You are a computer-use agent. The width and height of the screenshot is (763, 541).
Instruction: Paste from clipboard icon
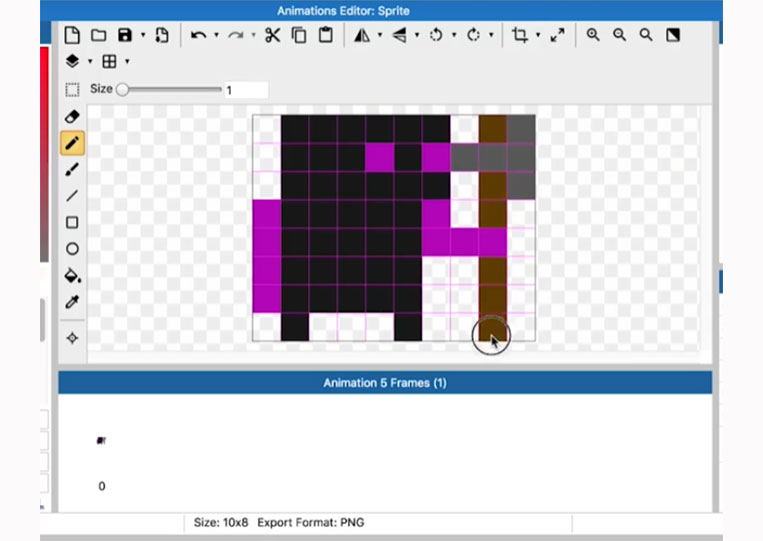coord(326,35)
